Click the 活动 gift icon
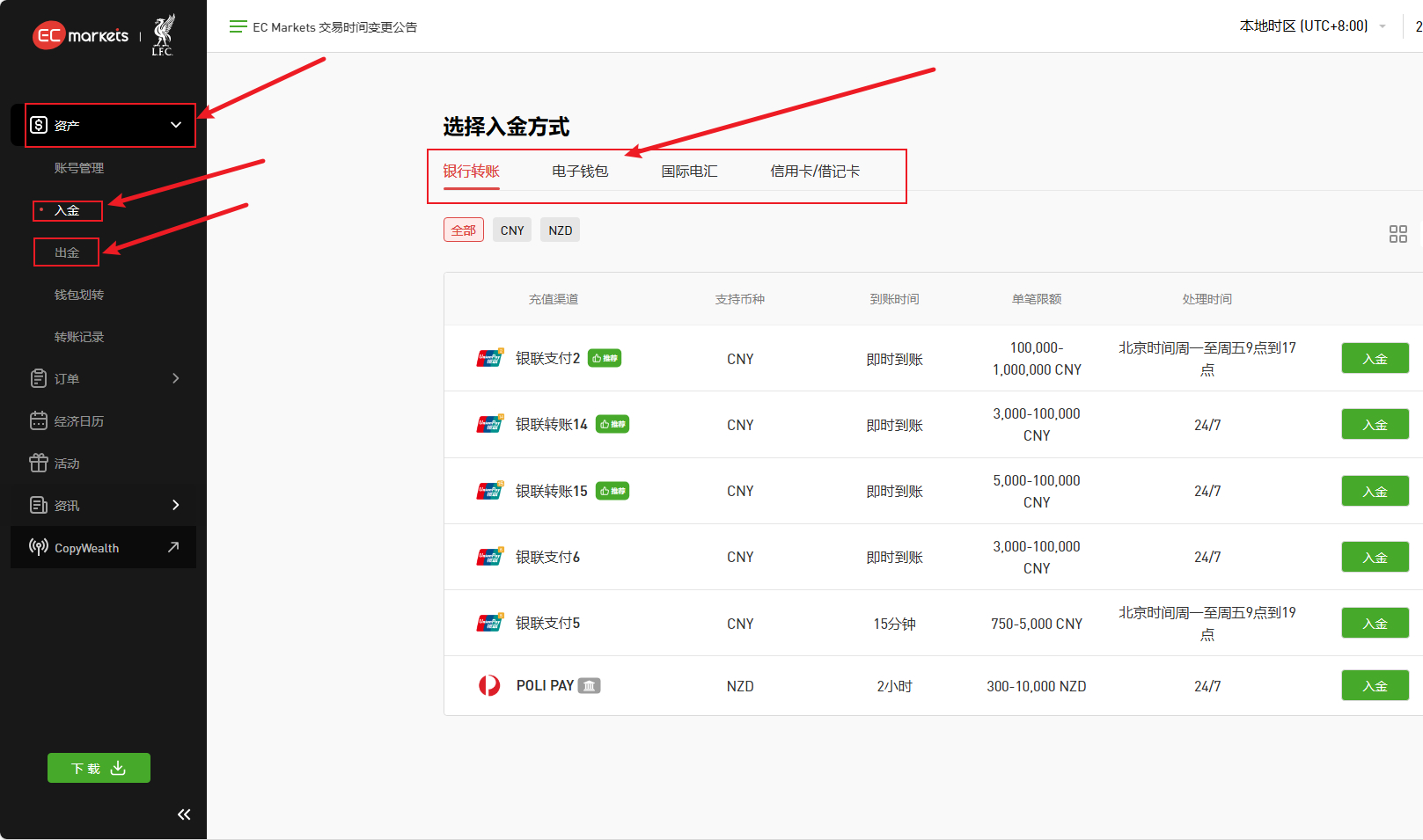Image resolution: width=1423 pixels, height=840 pixels. tap(38, 463)
